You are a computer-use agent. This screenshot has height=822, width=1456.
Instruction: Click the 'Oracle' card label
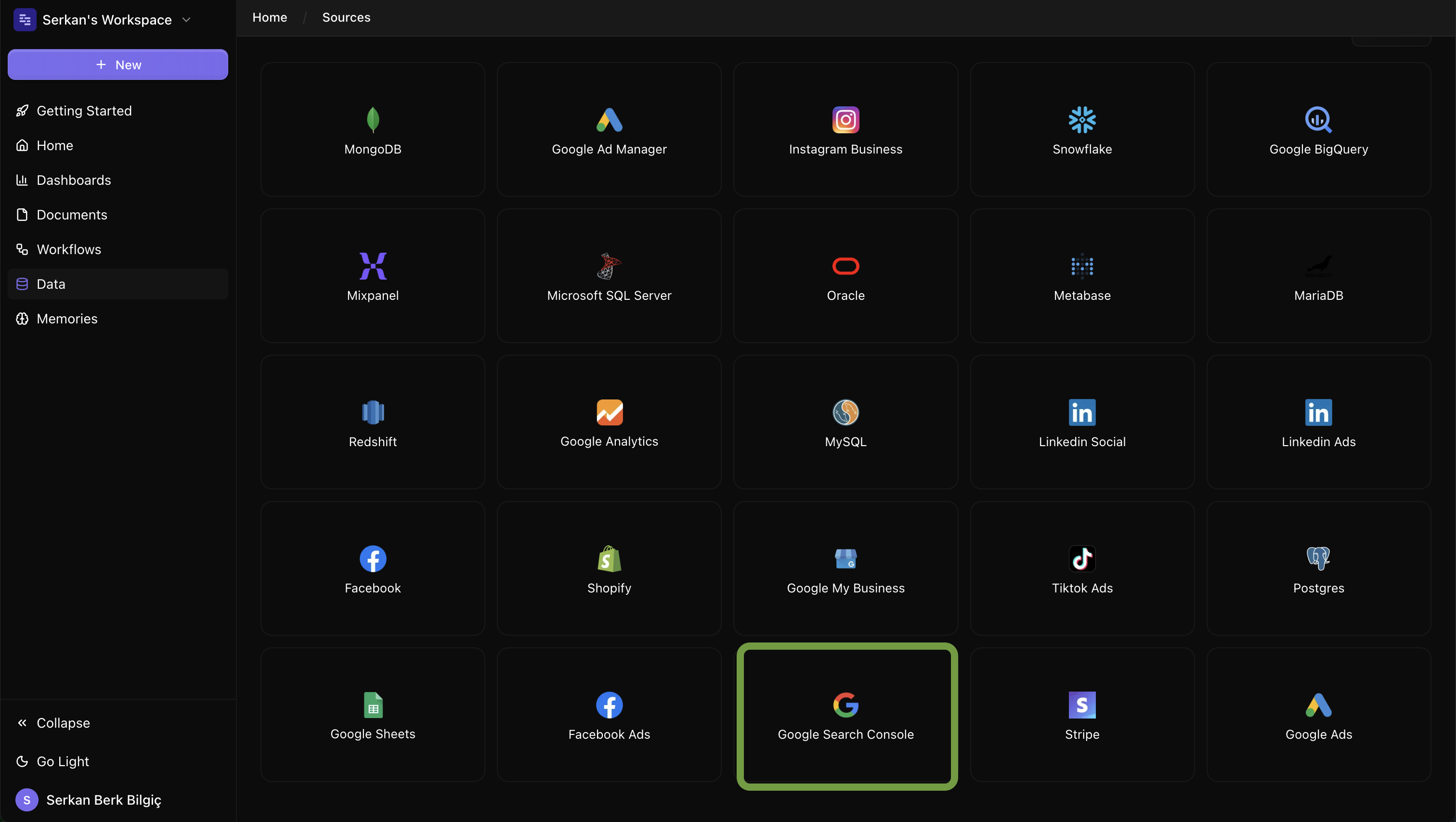click(x=845, y=295)
